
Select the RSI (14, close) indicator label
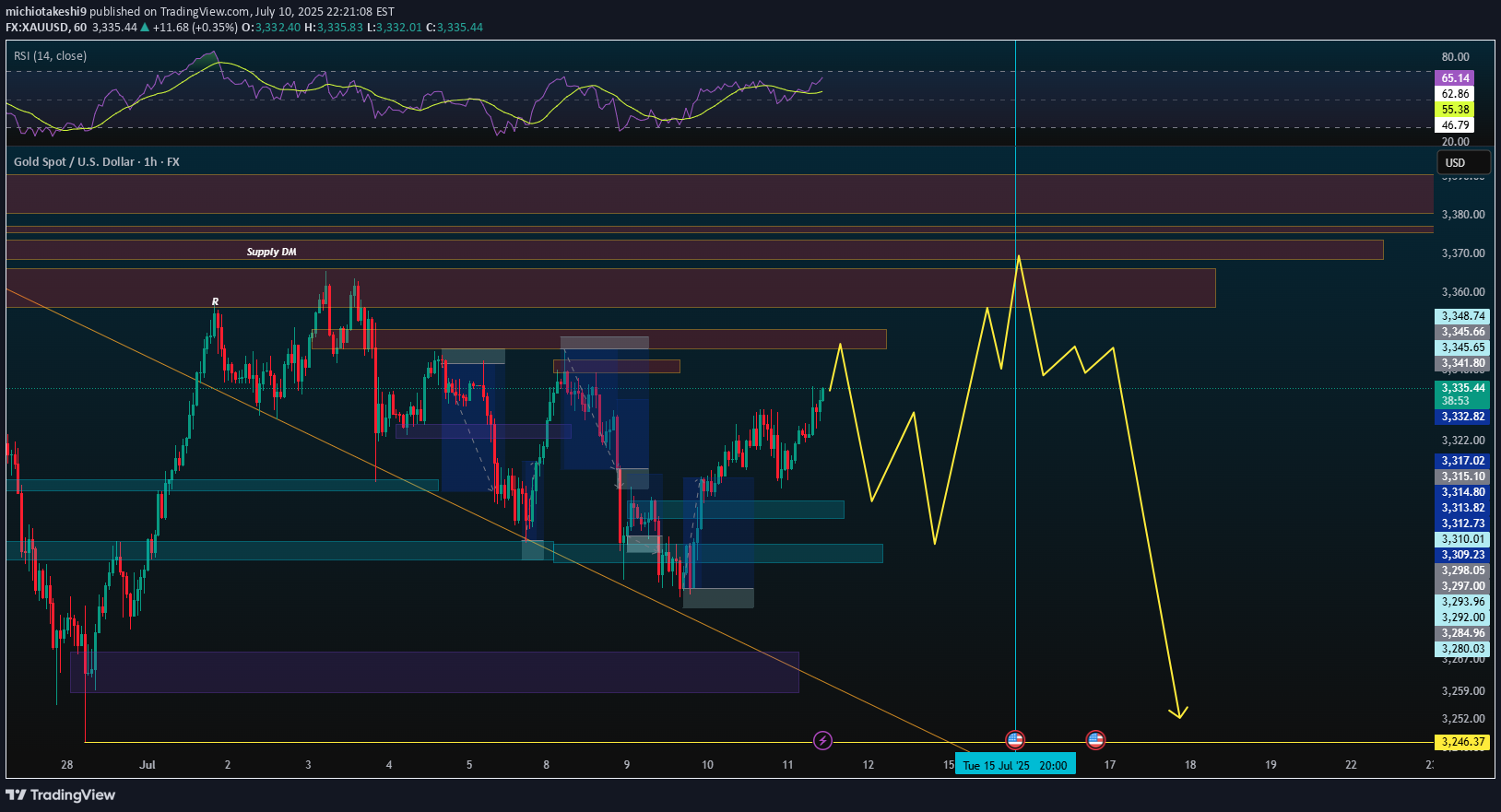[x=50, y=56]
